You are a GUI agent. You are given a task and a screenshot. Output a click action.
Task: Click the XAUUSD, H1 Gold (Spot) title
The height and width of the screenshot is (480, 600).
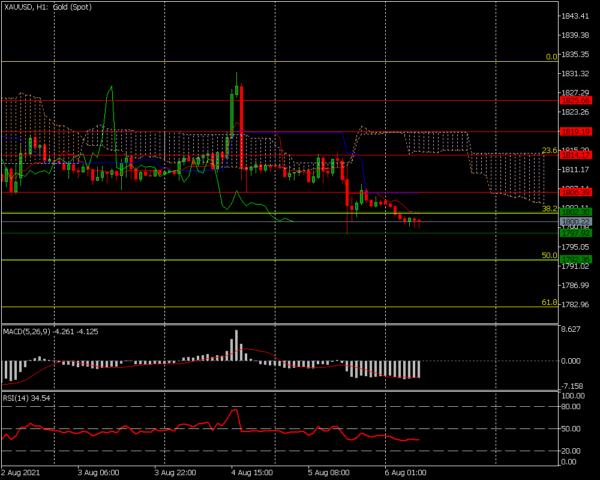point(48,7)
